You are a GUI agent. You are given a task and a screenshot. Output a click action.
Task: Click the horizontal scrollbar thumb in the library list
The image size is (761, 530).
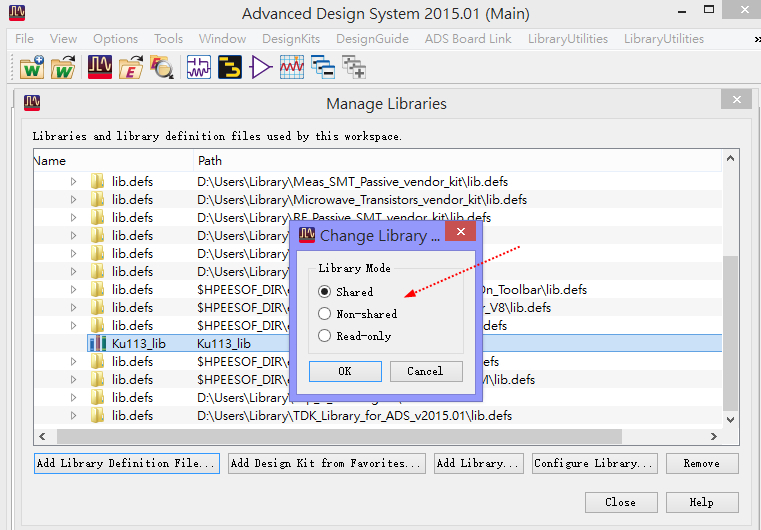tap(339, 436)
